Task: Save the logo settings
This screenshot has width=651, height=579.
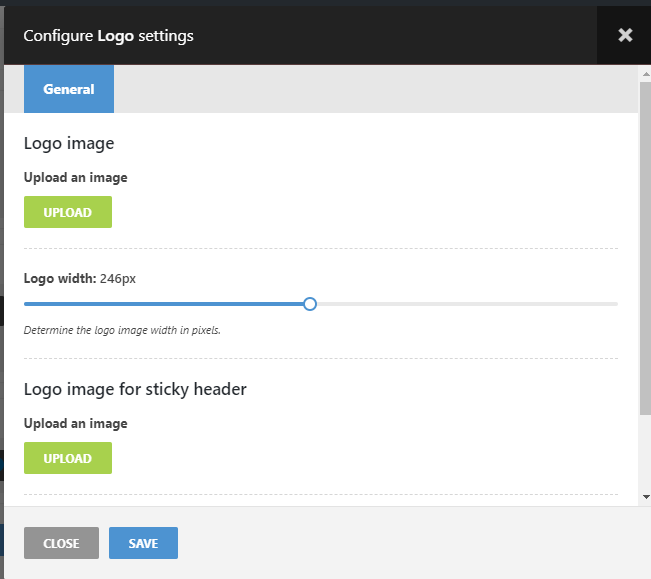Action: pyautogui.click(x=143, y=543)
